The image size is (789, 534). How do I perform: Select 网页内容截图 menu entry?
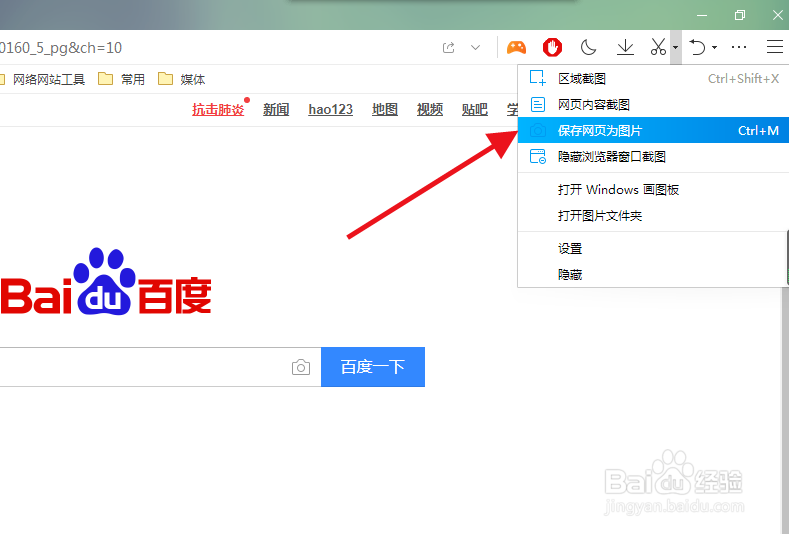(653, 105)
